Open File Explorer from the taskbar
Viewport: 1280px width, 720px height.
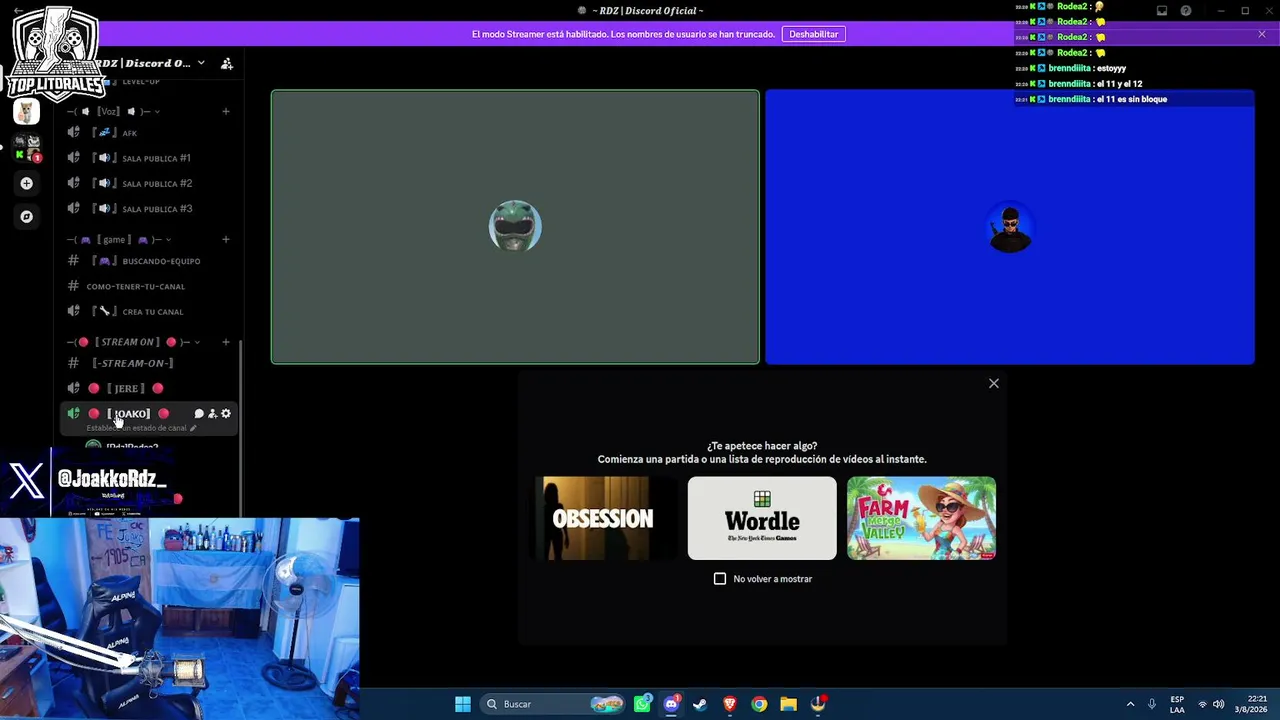tap(788, 704)
